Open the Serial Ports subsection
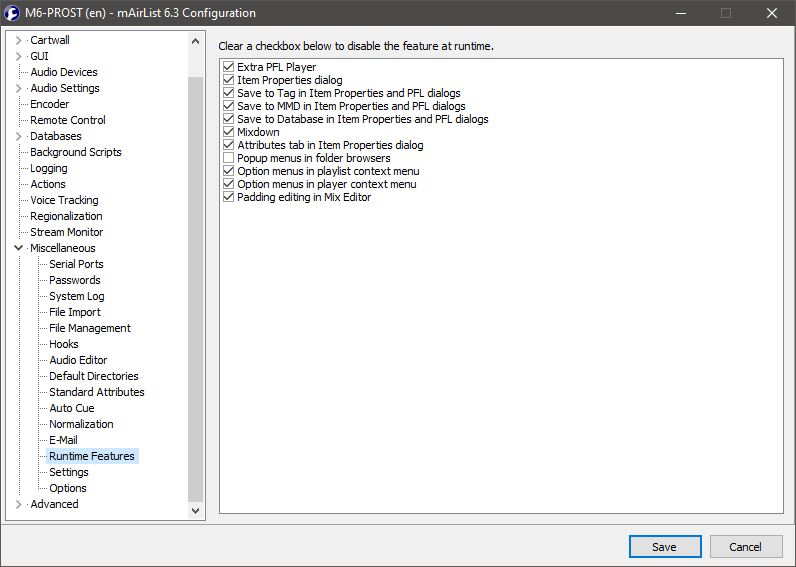The width and height of the screenshot is (796, 567). click(76, 264)
